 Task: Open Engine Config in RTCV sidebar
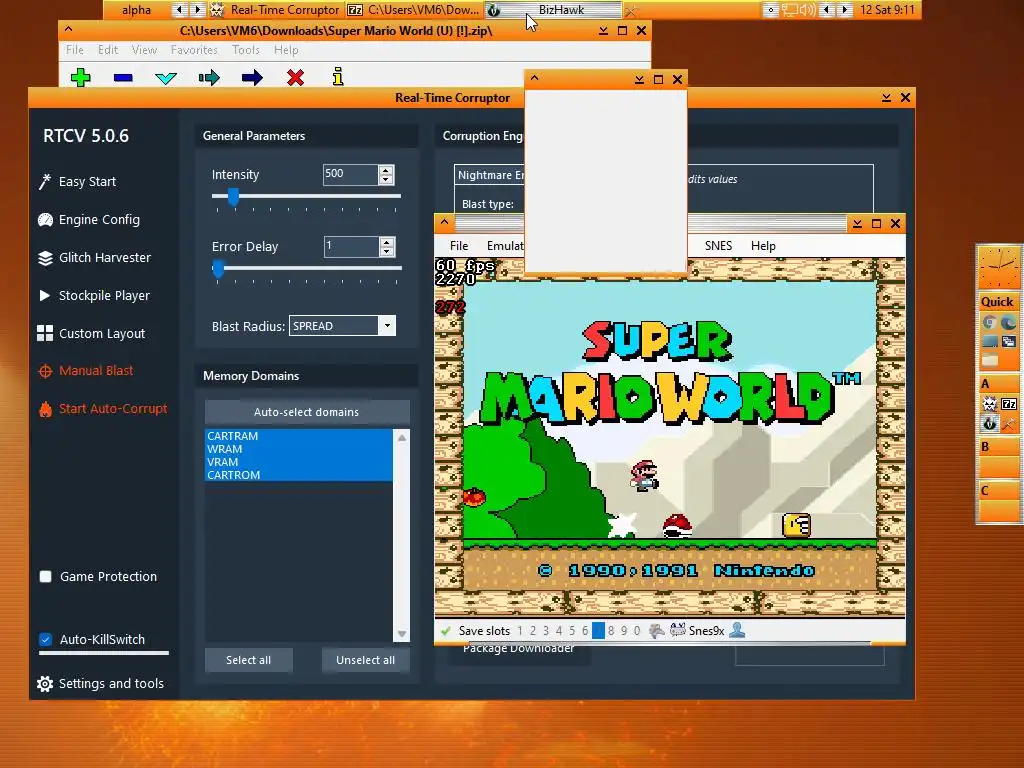pyautogui.click(x=89, y=219)
